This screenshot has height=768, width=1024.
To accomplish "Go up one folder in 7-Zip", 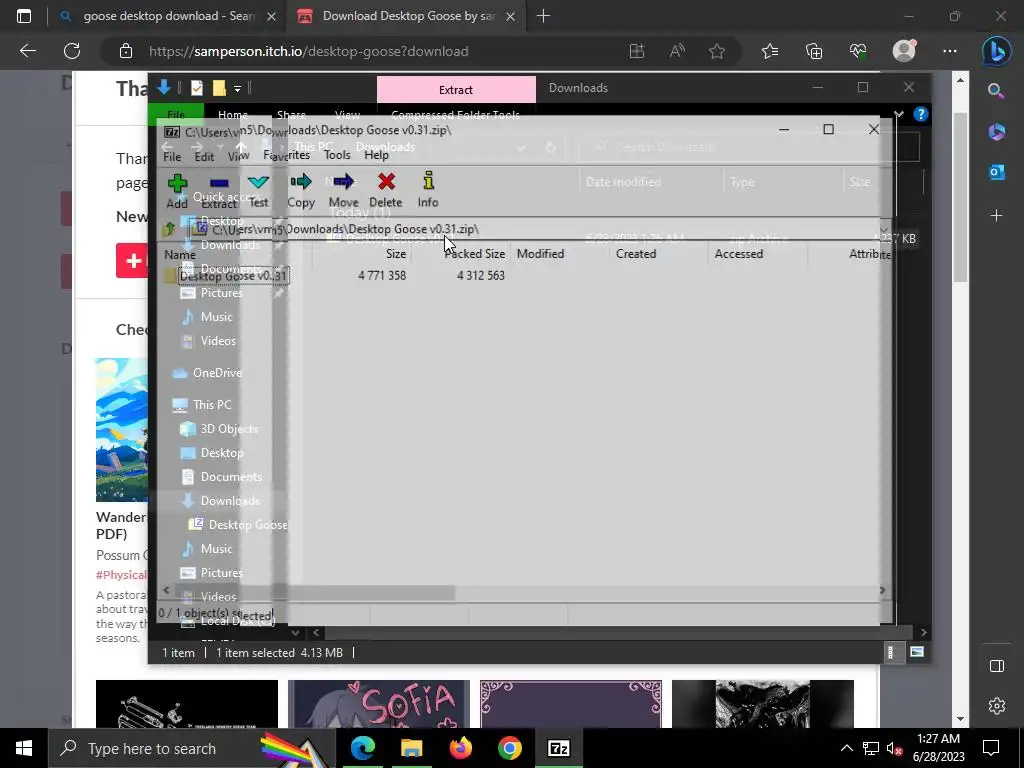I will (x=170, y=229).
